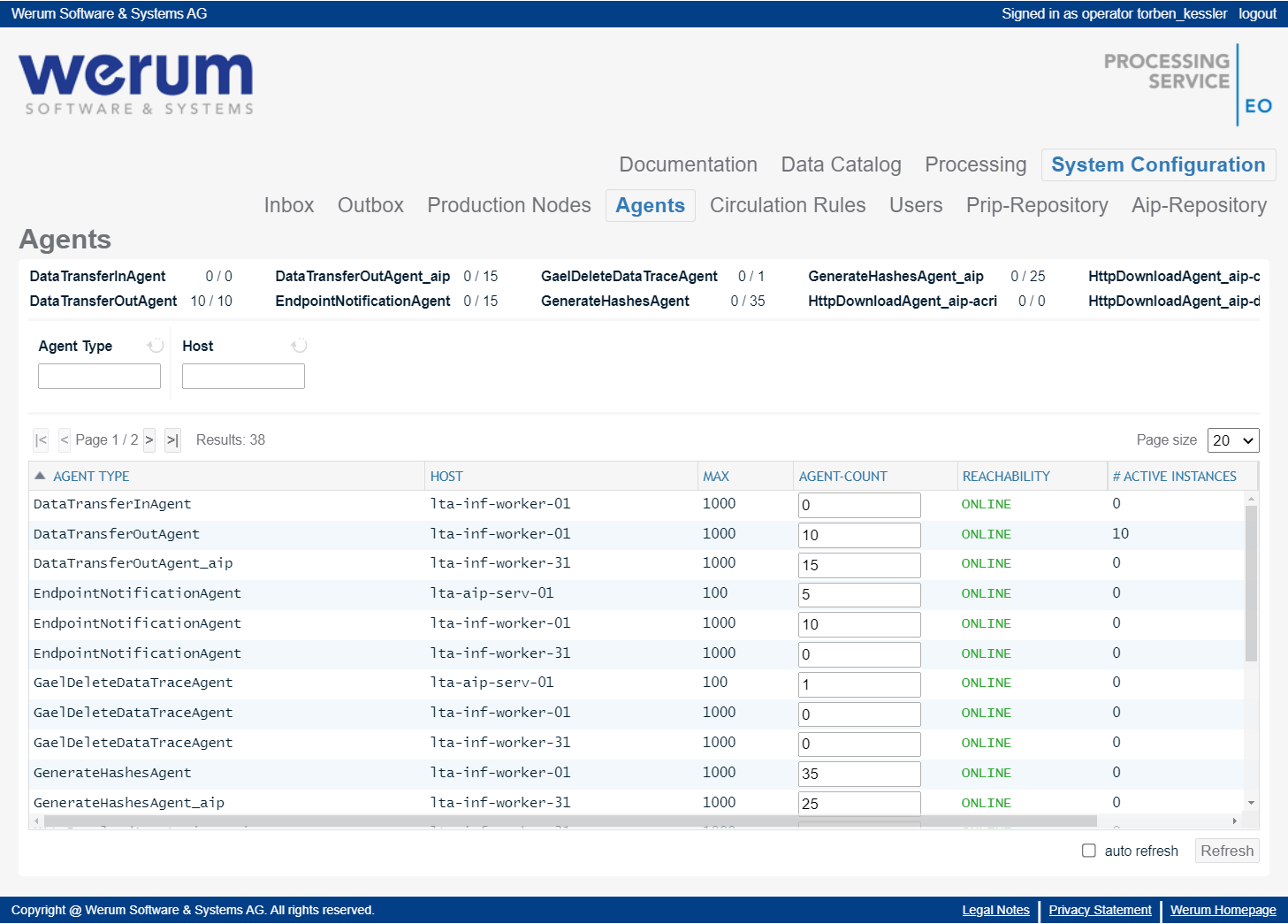Image resolution: width=1288 pixels, height=924 pixels.
Task: Click MAX value 100 for GaelDeleteDataTraceAgent
Action: click(x=715, y=682)
